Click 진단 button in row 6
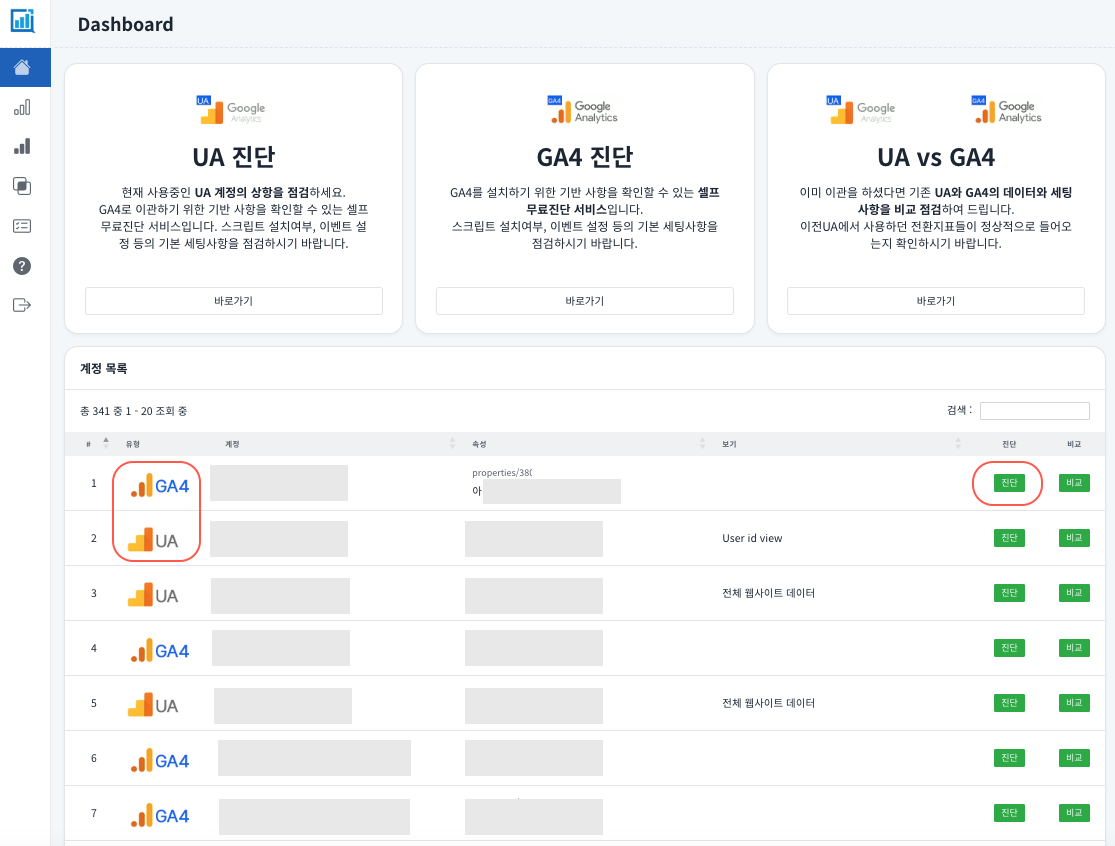Viewport: 1115px width, 846px height. 1009,758
